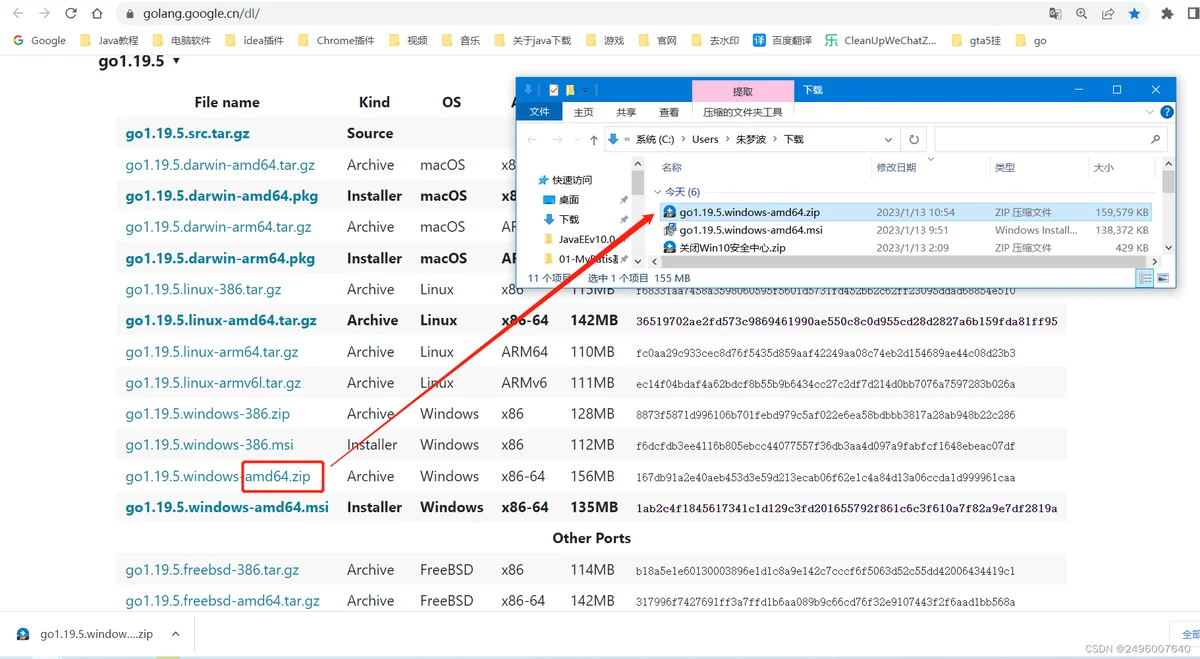1200x659 pixels.
Task: Open options caret for downloaded go1.19.5 file
Action: (175, 634)
